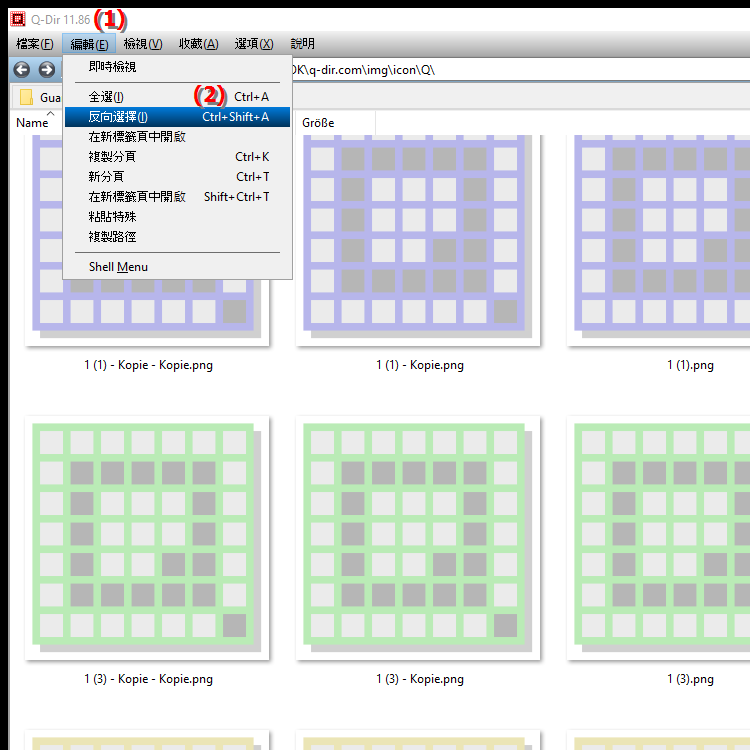Click the Größe column header
750x750 pixels.
tap(335, 123)
